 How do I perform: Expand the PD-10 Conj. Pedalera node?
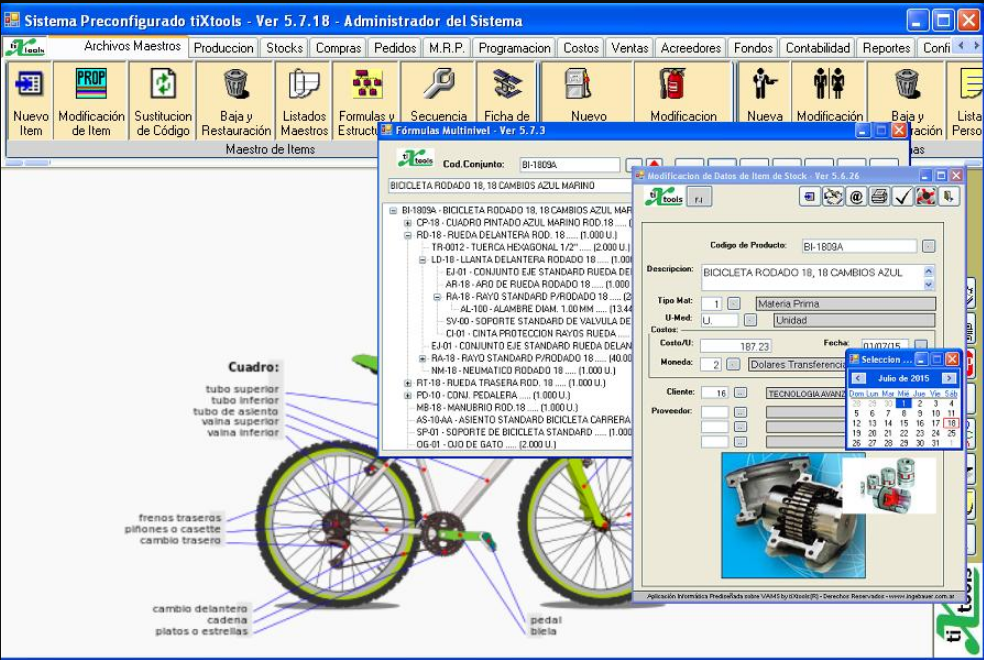coord(408,395)
